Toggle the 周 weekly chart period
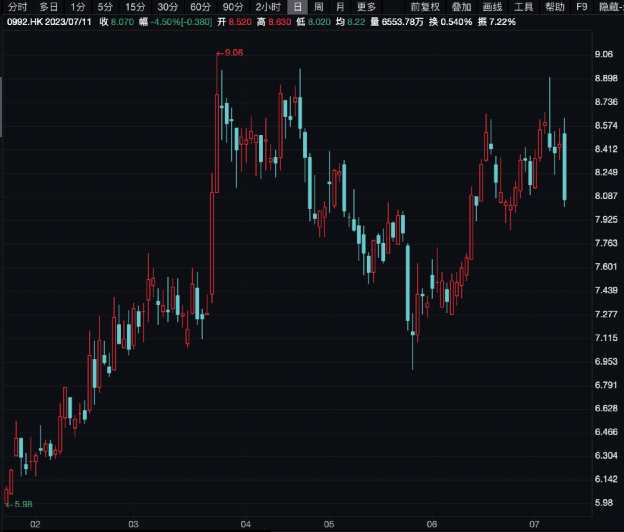 tap(318, 7)
